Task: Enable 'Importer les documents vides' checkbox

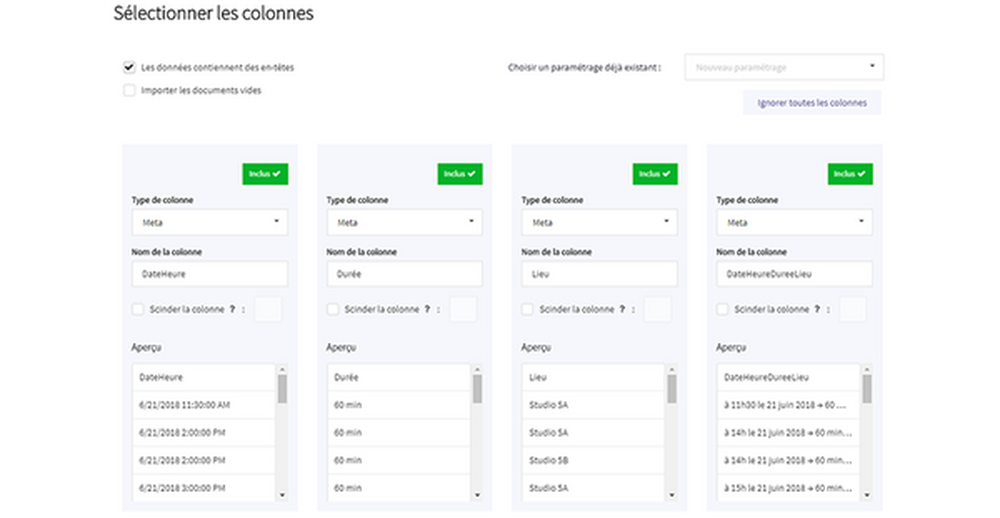Action: coord(129,90)
